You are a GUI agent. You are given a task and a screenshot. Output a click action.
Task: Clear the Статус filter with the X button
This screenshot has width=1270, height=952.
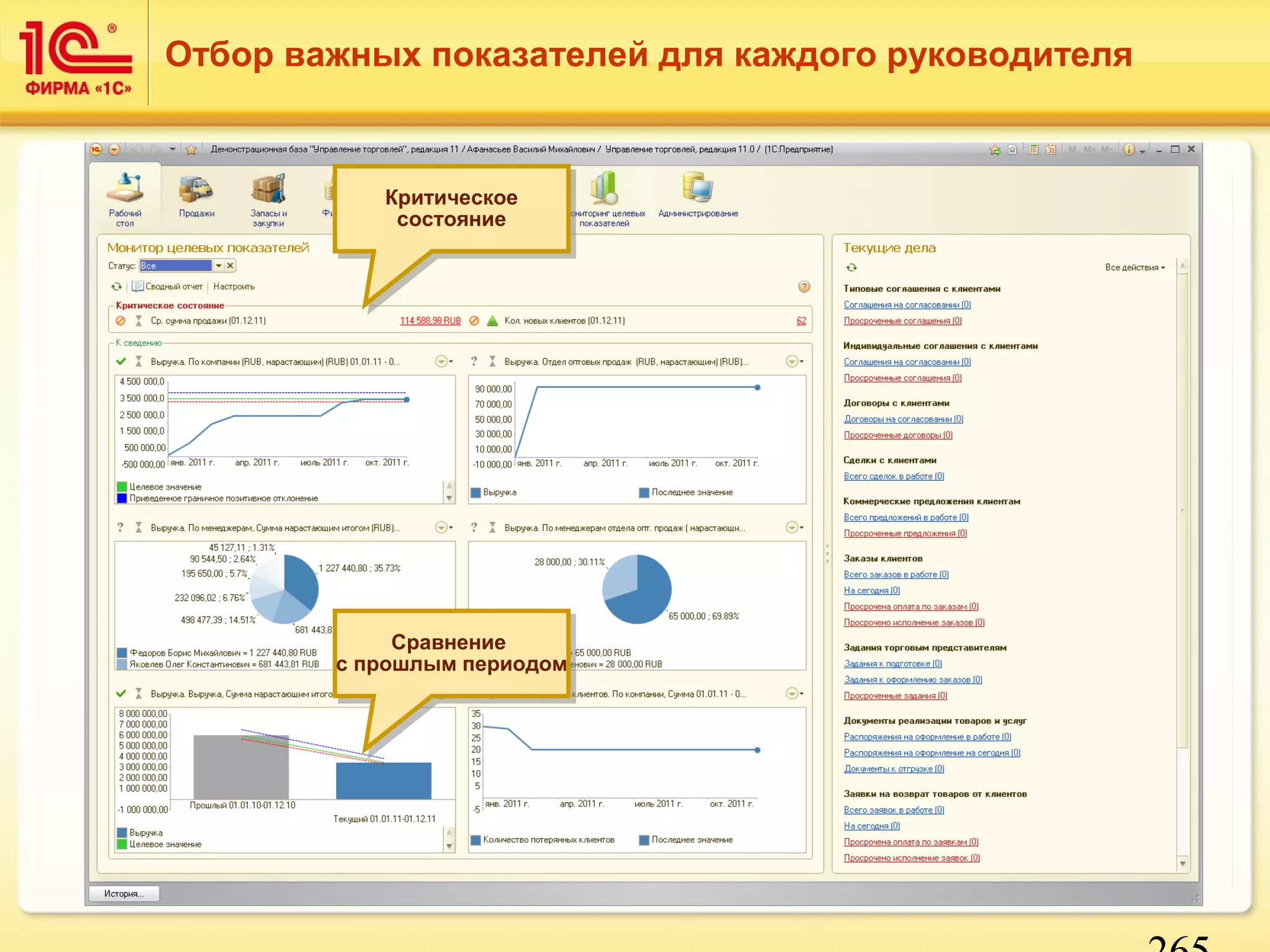230,265
